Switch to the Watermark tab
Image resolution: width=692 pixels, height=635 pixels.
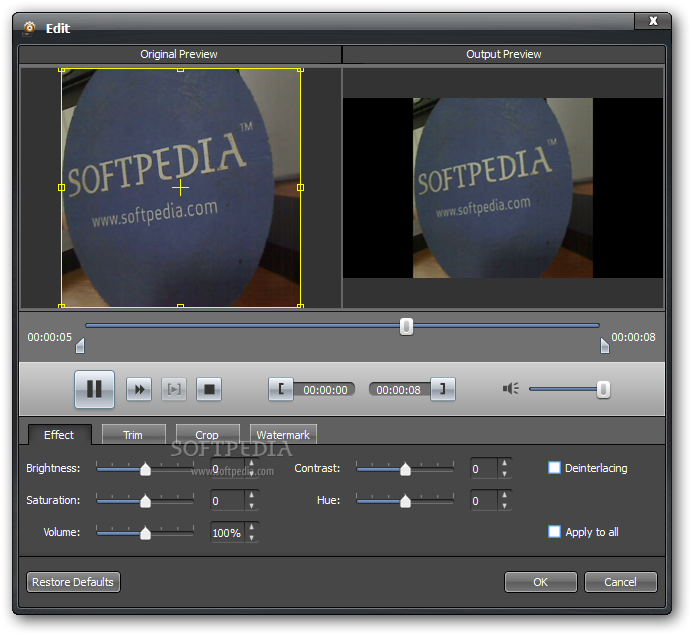[x=283, y=435]
